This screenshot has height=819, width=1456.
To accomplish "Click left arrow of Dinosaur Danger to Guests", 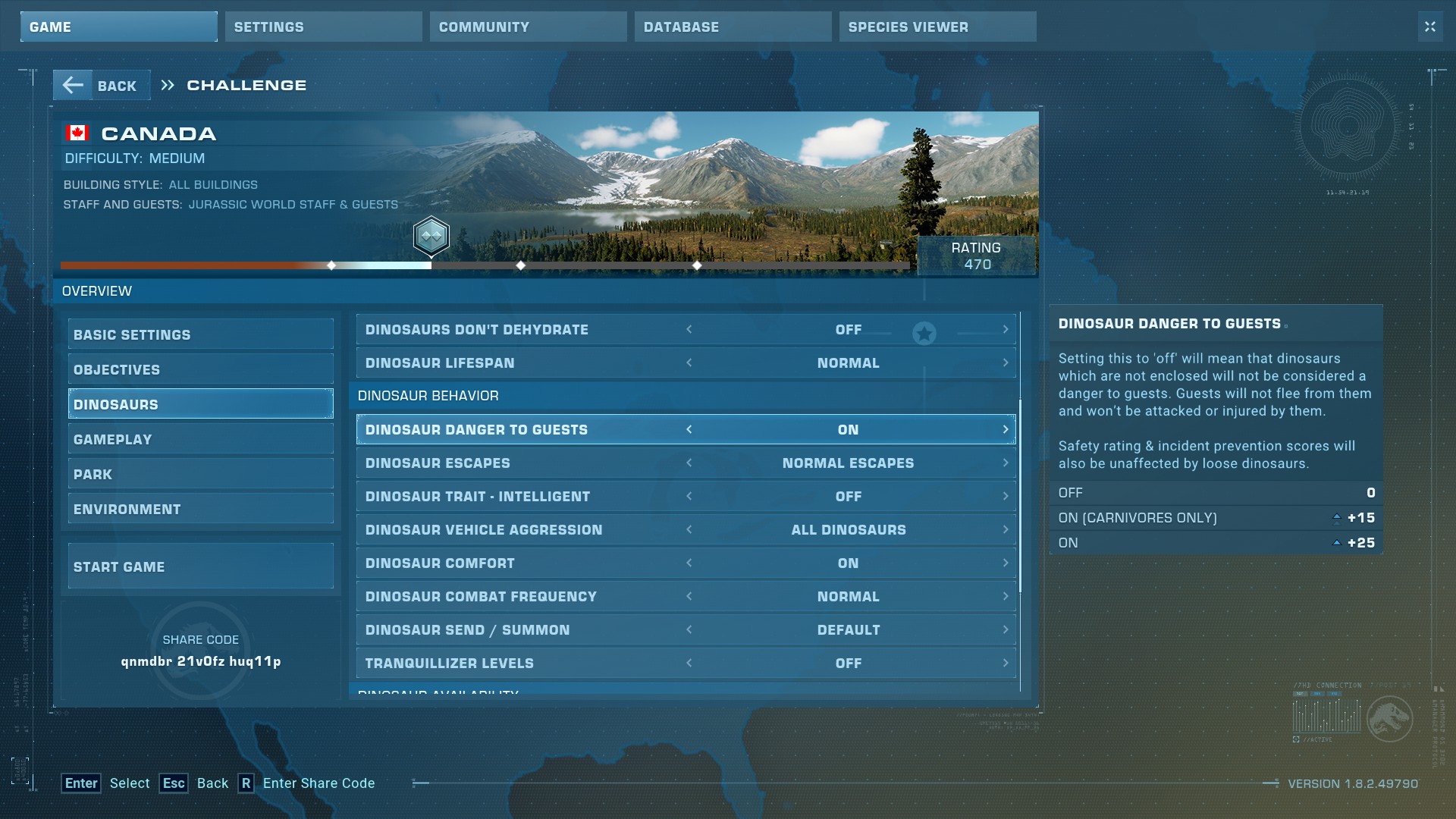I will tap(689, 429).
